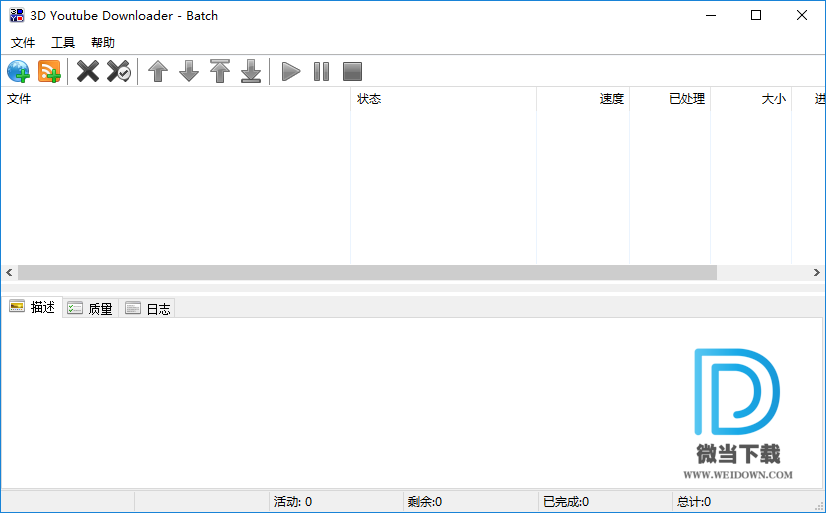
Task: Switch to the 质量 tab
Action: [x=91, y=309]
